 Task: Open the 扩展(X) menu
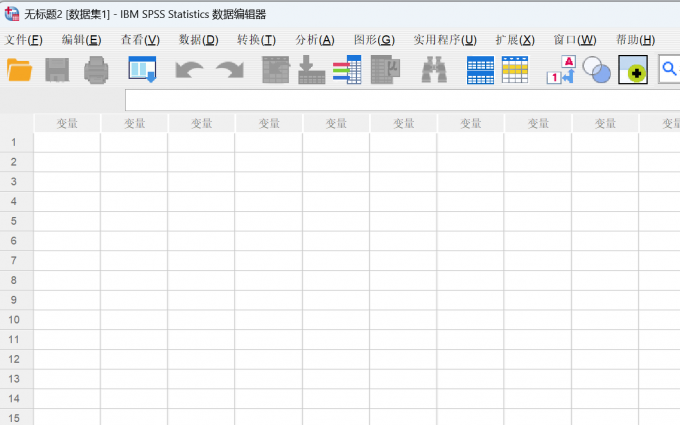(515, 40)
